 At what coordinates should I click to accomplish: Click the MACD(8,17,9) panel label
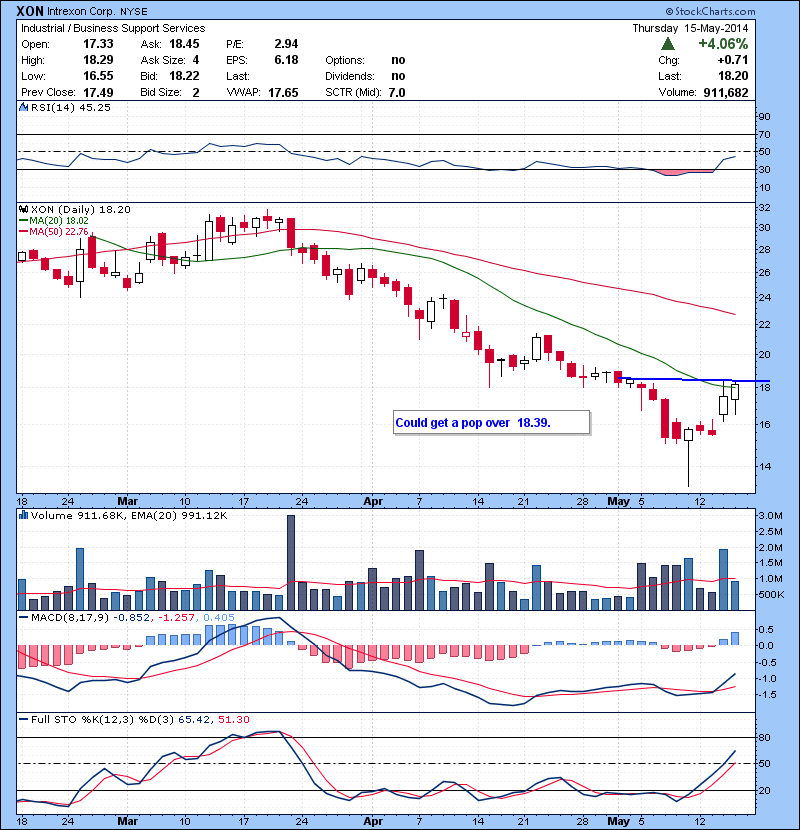(70, 618)
